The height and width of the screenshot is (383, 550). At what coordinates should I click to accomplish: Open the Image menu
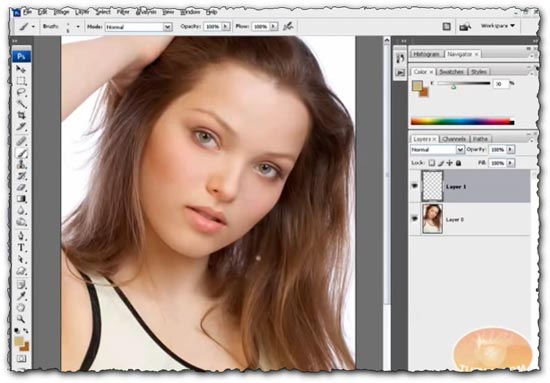[x=61, y=12]
